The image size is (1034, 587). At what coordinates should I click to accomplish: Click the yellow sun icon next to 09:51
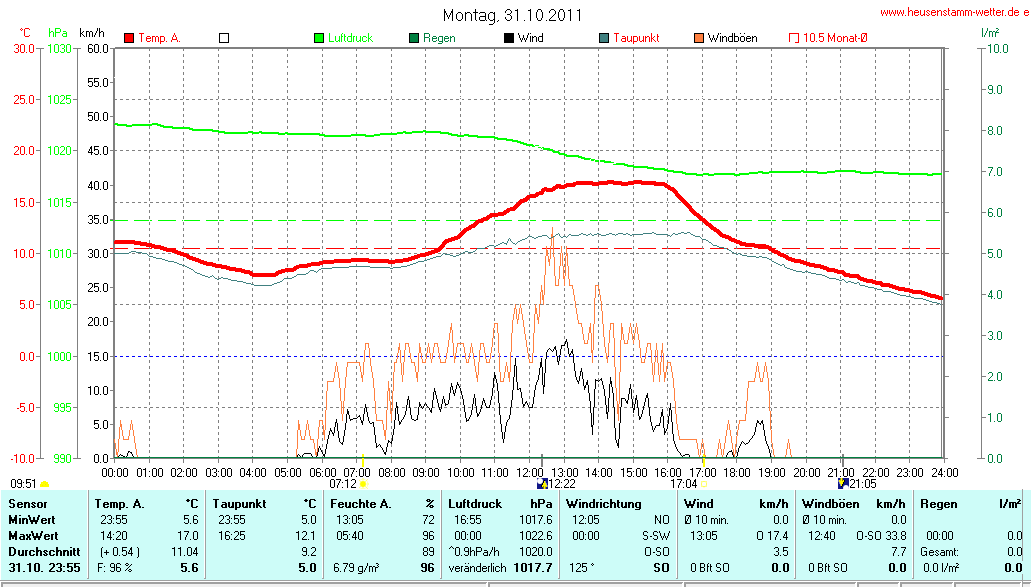pos(44,484)
